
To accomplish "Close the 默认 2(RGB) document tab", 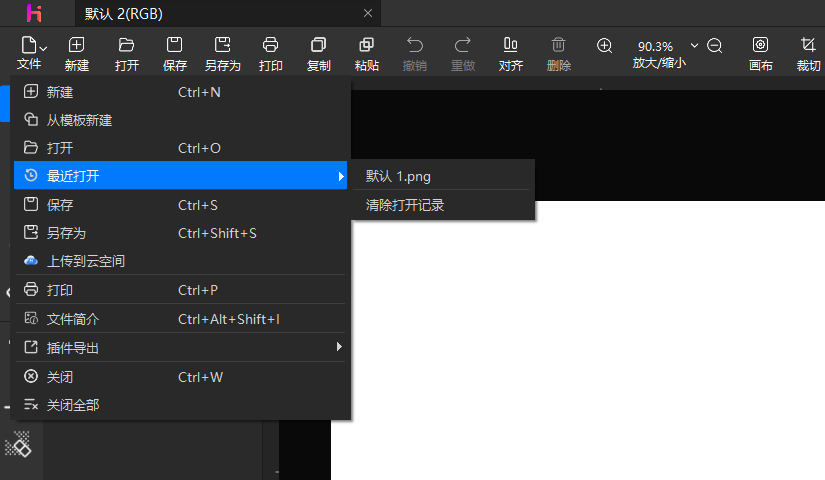I will click(x=368, y=13).
